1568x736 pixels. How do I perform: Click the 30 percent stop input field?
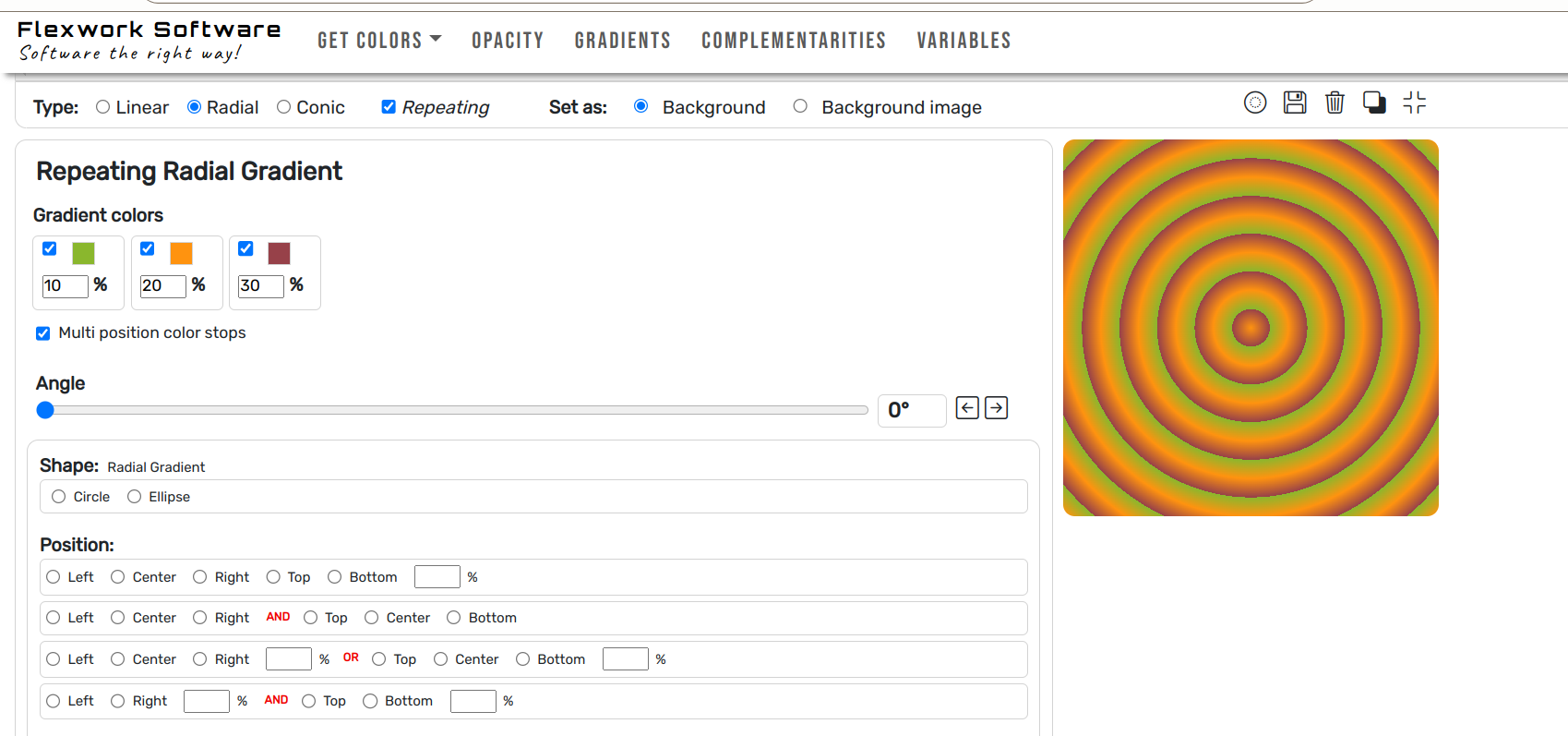[x=261, y=285]
